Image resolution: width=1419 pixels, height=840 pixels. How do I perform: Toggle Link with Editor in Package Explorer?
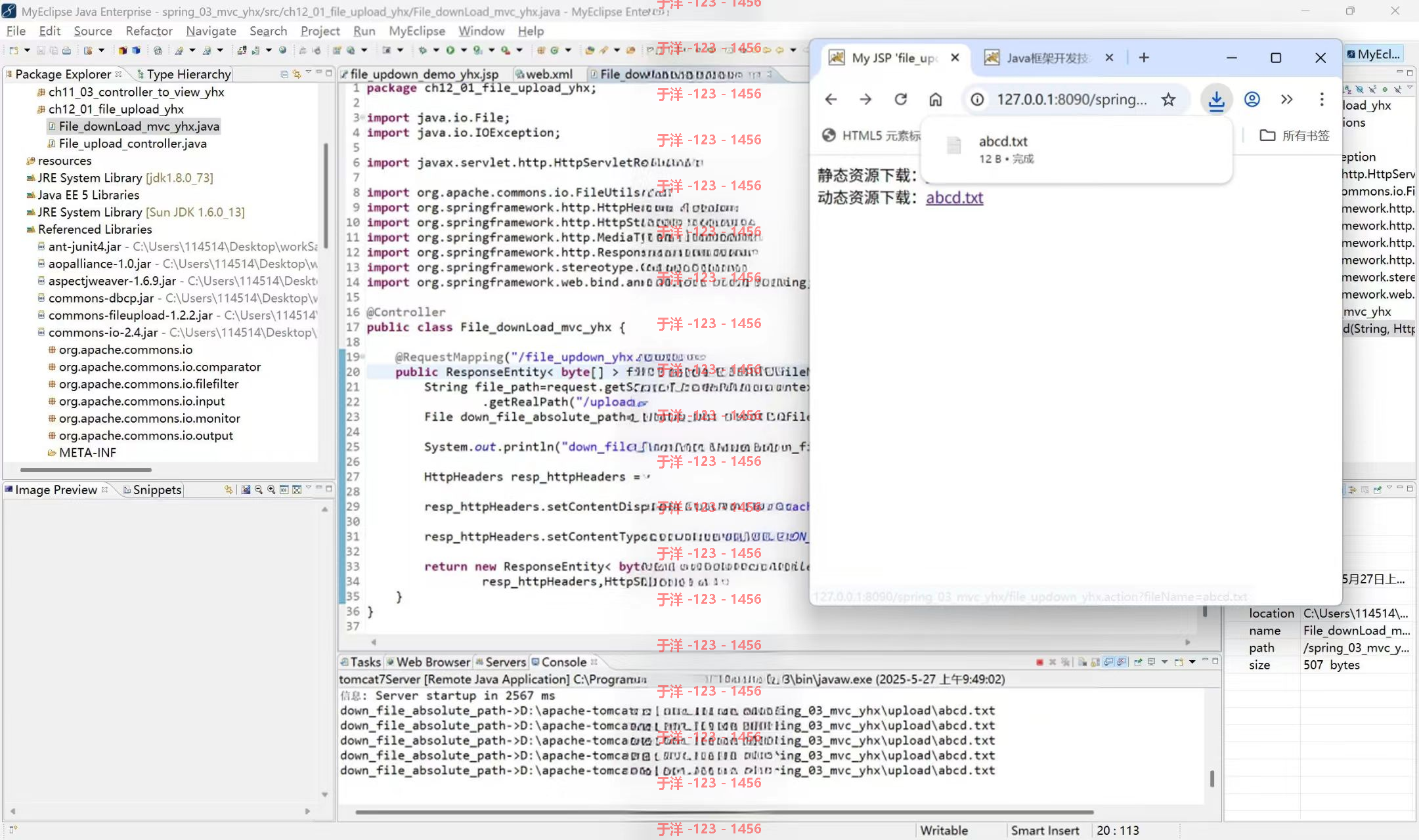[297, 74]
